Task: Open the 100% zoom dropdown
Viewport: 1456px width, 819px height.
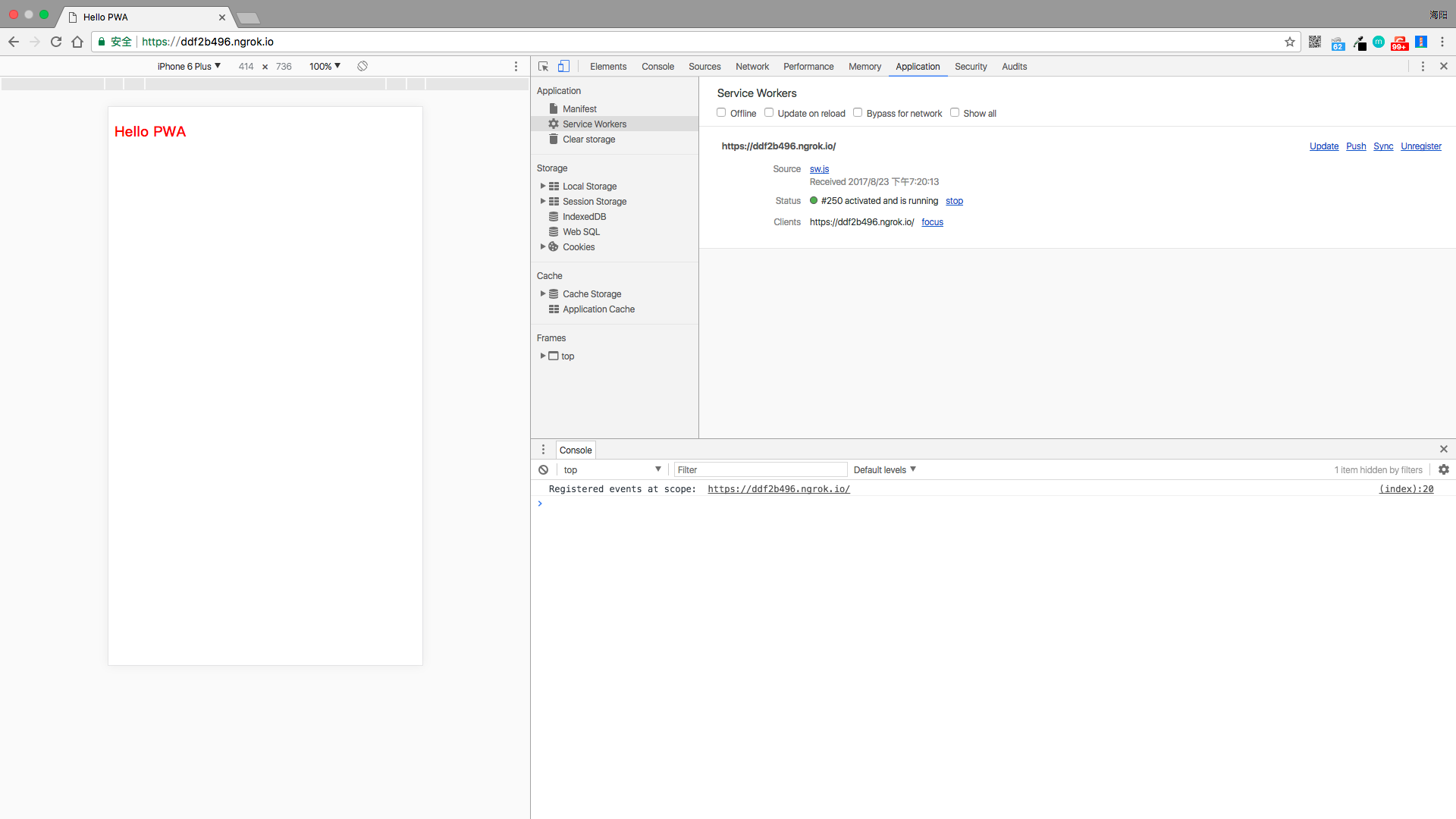Action: click(x=325, y=66)
